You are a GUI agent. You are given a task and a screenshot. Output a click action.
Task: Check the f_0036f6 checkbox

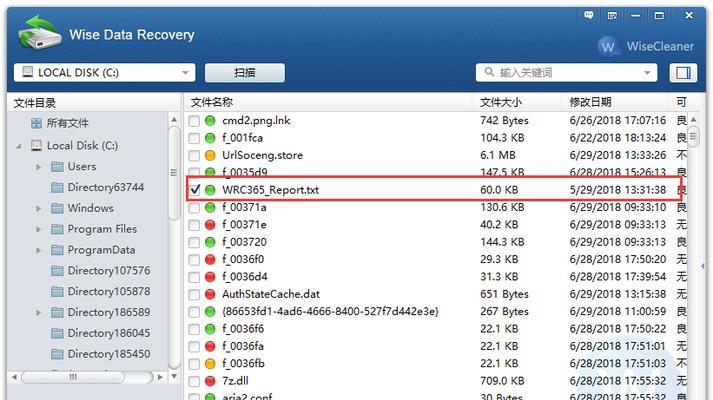pyautogui.click(x=194, y=329)
